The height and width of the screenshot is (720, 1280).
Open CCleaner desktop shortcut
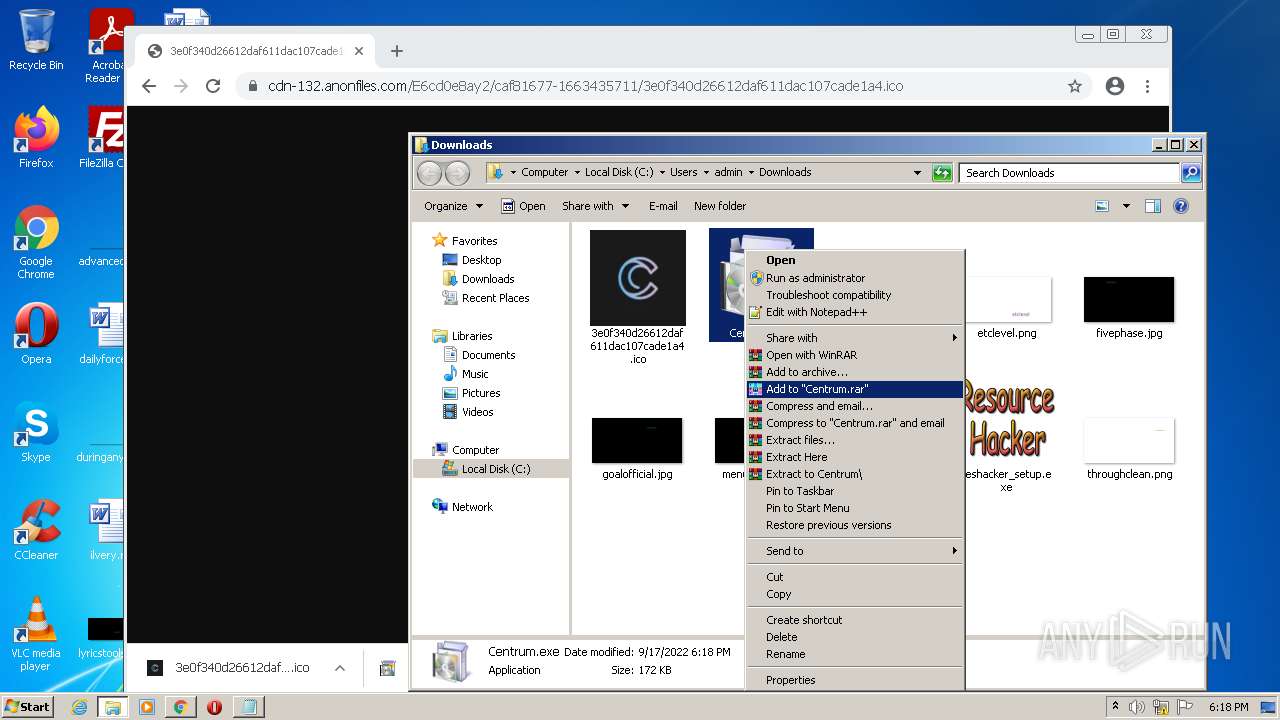tap(36, 530)
